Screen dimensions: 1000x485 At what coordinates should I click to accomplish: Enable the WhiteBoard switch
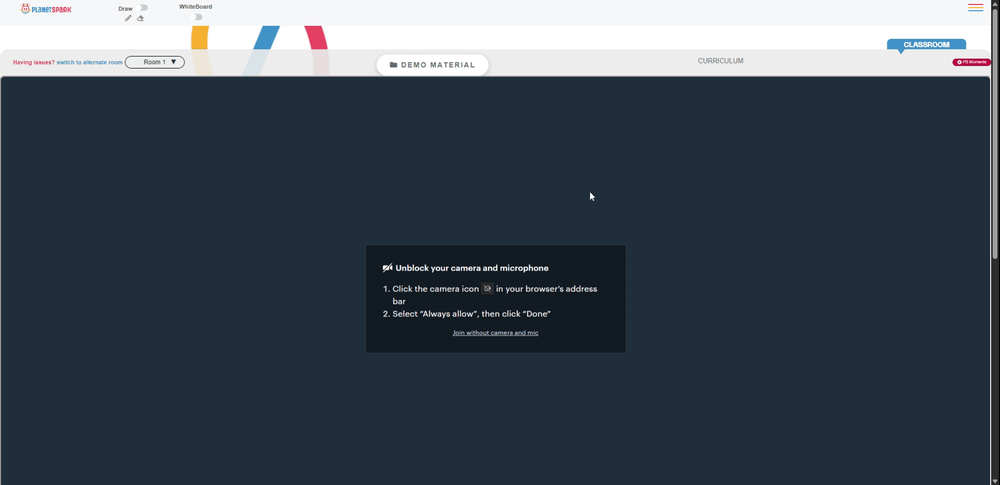click(x=197, y=17)
